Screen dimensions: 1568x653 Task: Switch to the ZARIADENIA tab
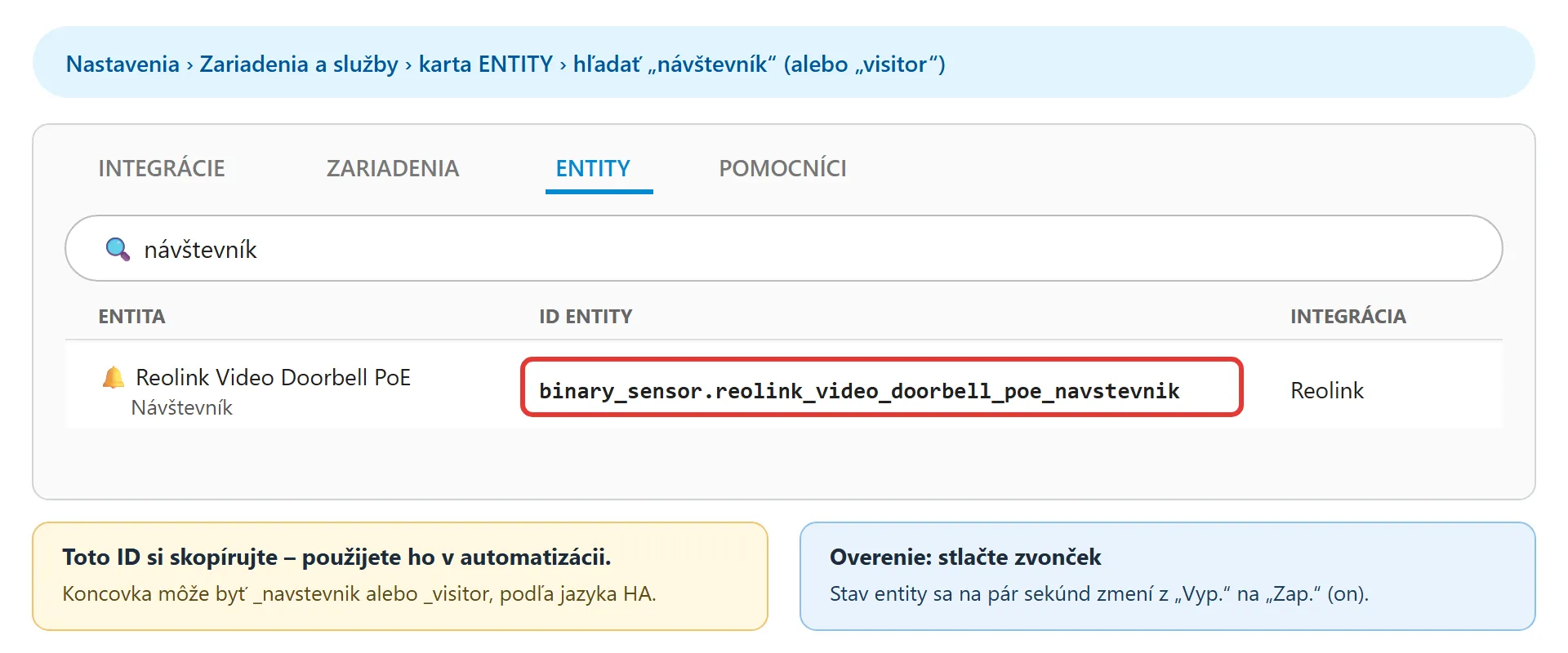tap(393, 168)
